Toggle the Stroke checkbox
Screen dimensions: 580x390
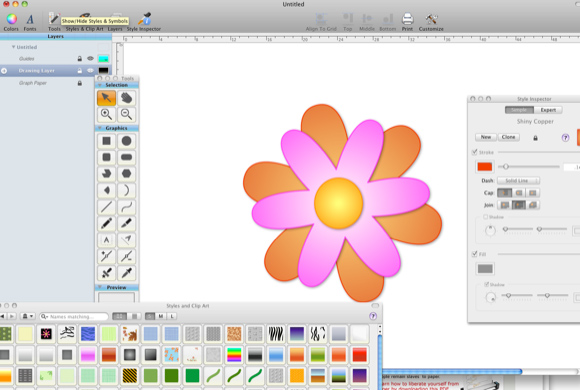click(x=475, y=152)
